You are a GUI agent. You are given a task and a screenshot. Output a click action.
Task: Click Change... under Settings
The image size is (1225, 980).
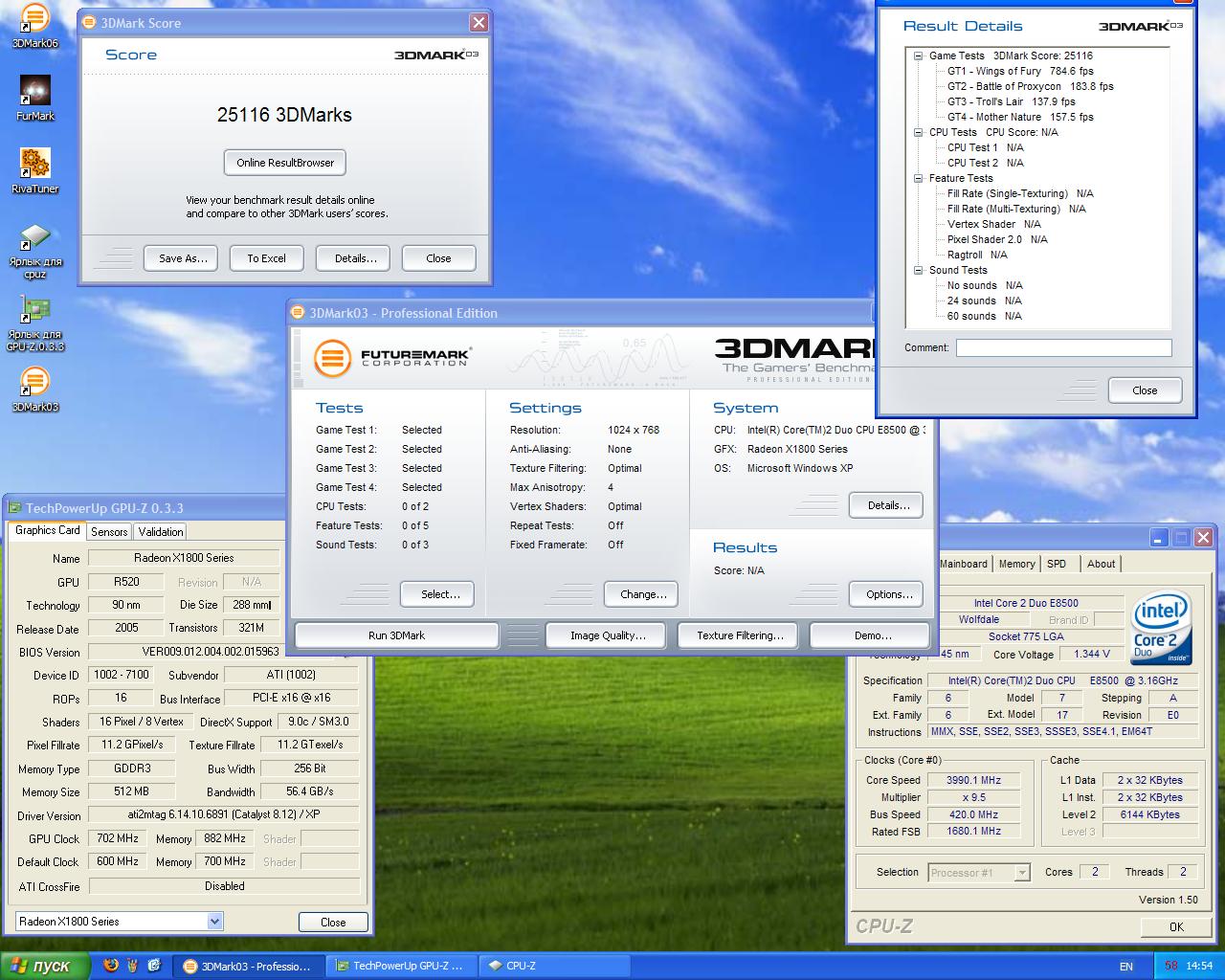[x=643, y=594]
